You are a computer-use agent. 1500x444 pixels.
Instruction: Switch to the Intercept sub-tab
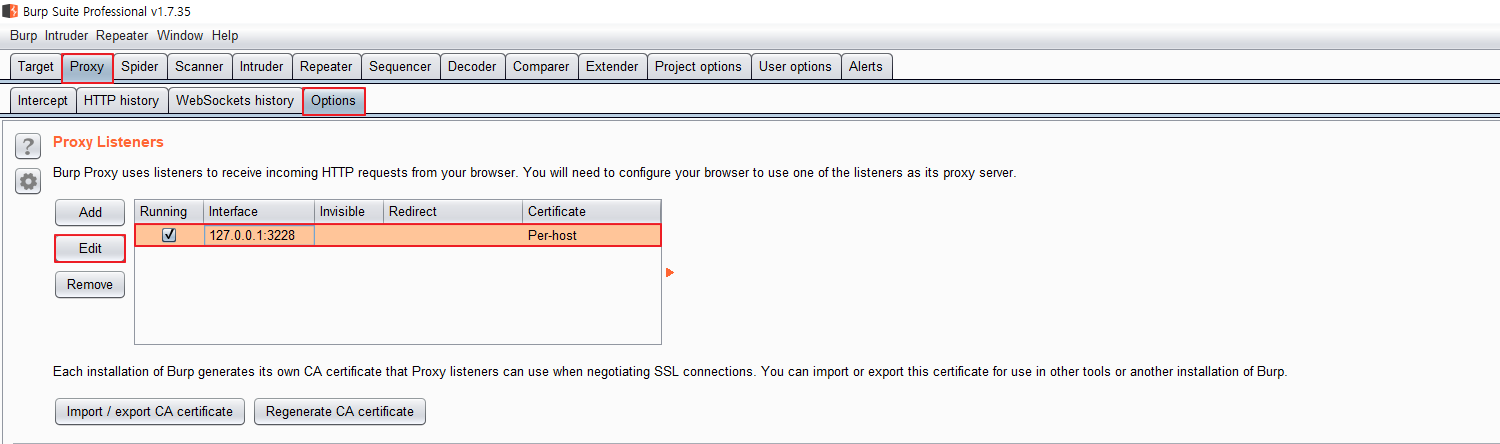pyautogui.click(x=43, y=101)
